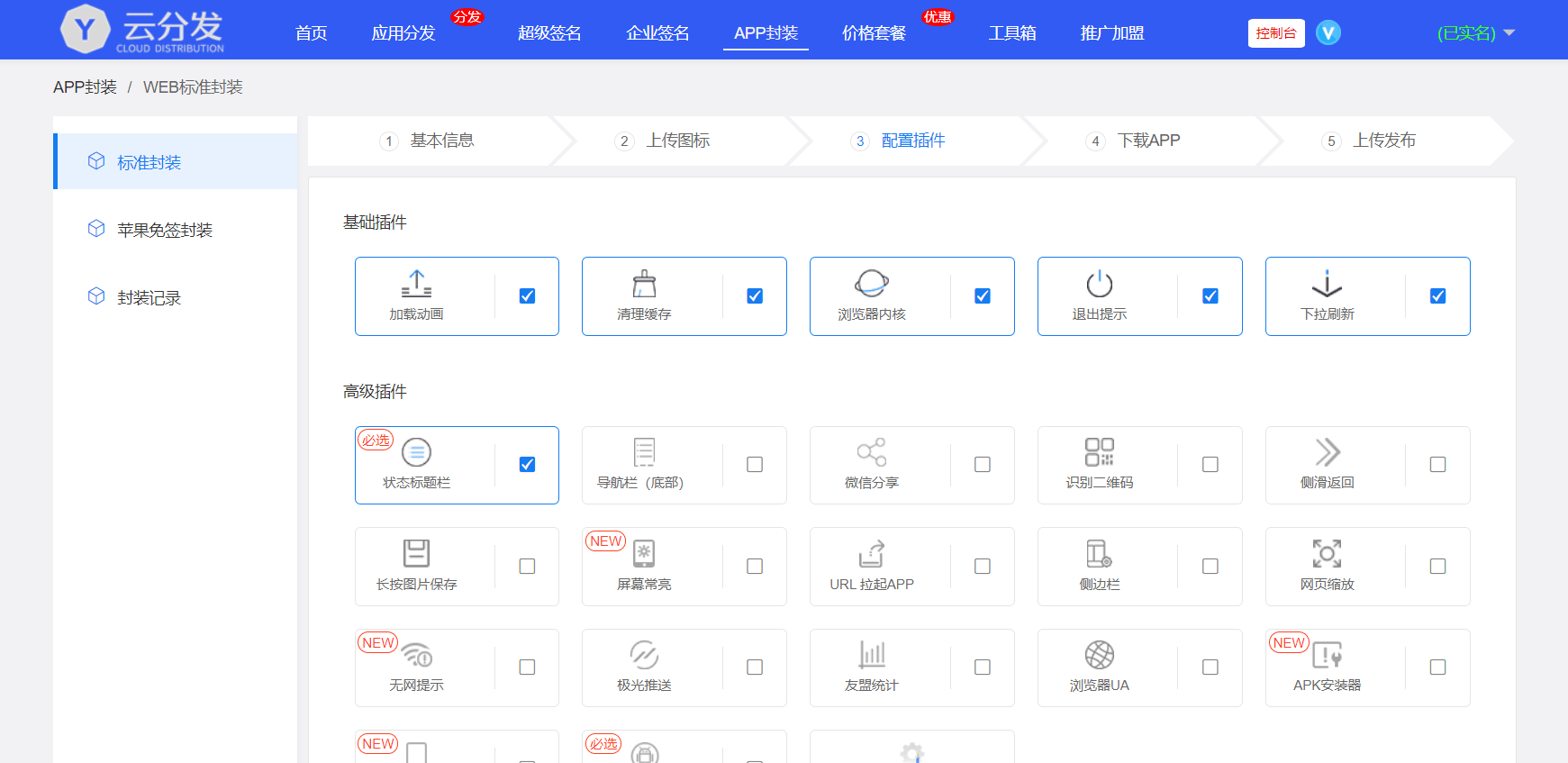The width and height of the screenshot is (1568, 763).
Task: Select the browser kernel icon
Action: coord(871,284)
